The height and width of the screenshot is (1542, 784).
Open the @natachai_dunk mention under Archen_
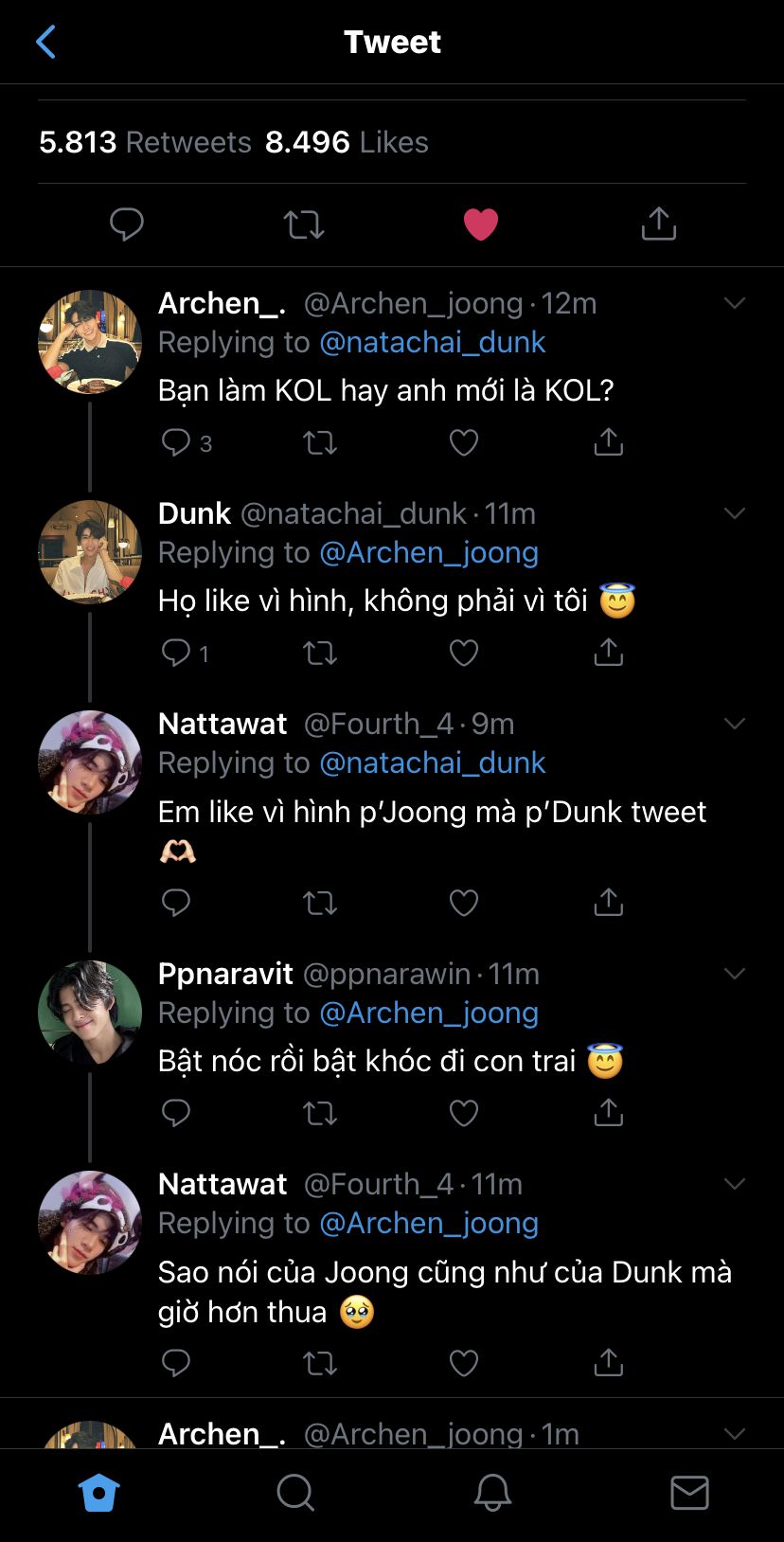pyautogui.click(x=433, y=342)
